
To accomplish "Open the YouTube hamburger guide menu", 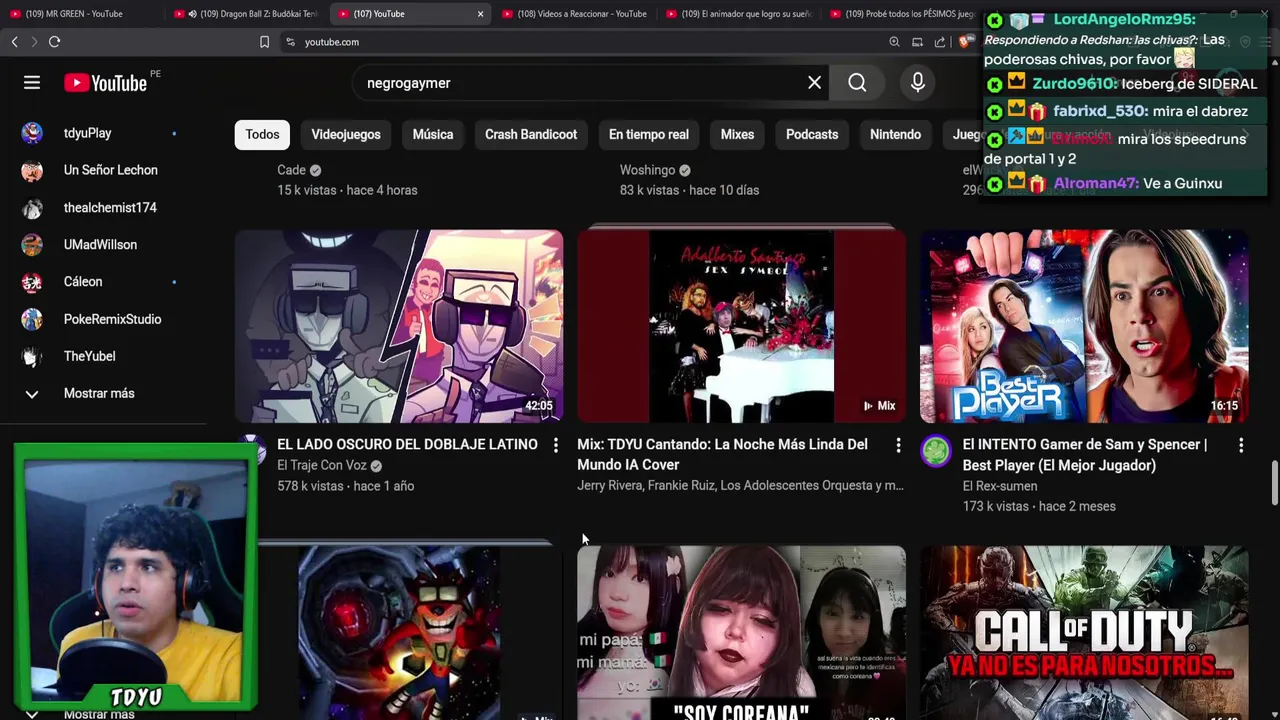I will tap(32, 83).
